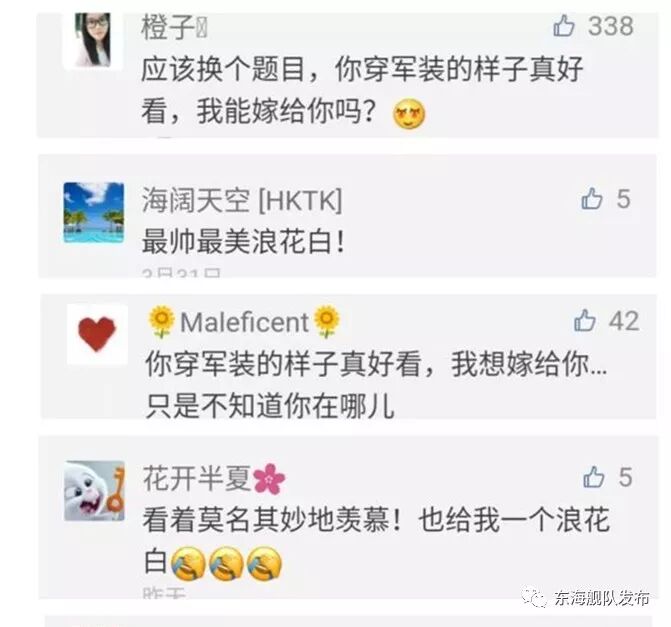
Task: Open 花开半夏's white rabbit avatar
Action: click(94, 491)
